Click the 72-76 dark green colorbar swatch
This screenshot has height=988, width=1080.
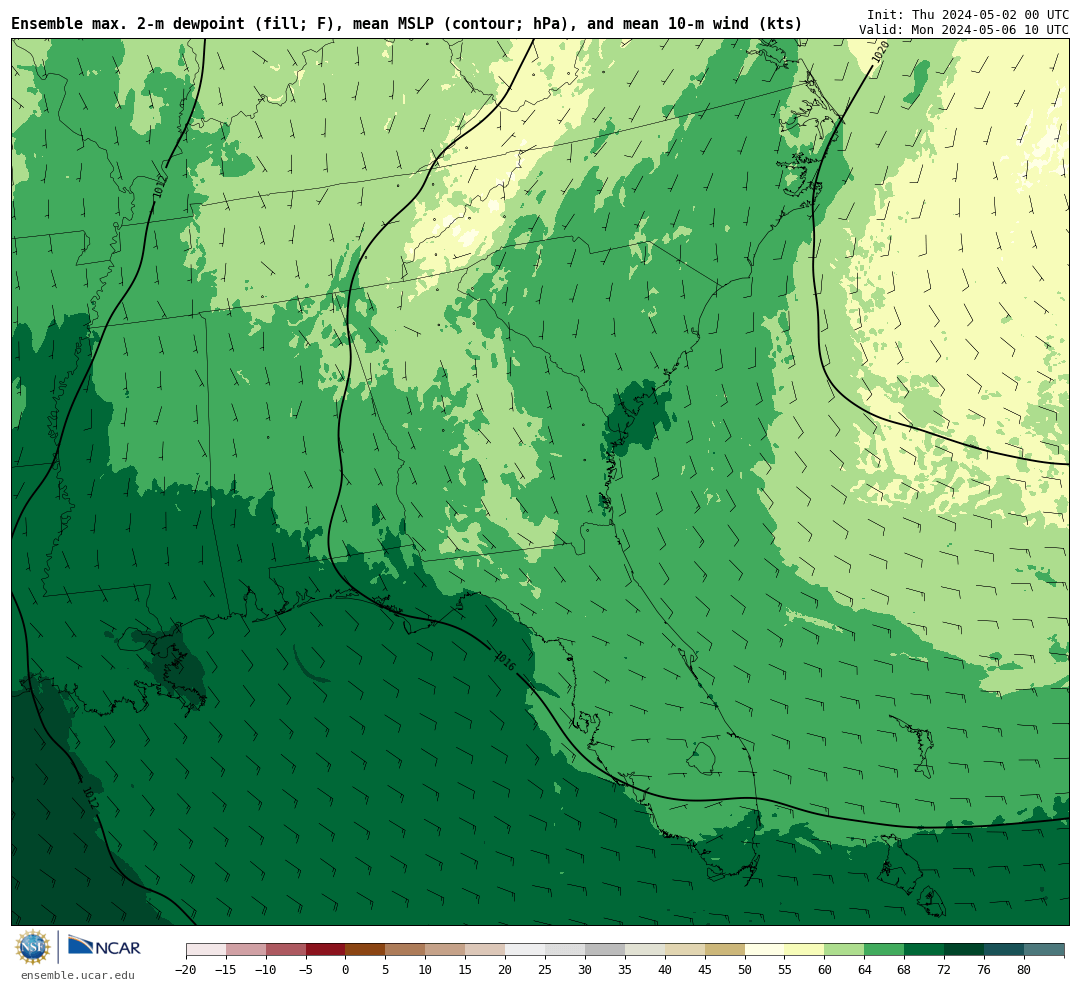pos(964,950)
